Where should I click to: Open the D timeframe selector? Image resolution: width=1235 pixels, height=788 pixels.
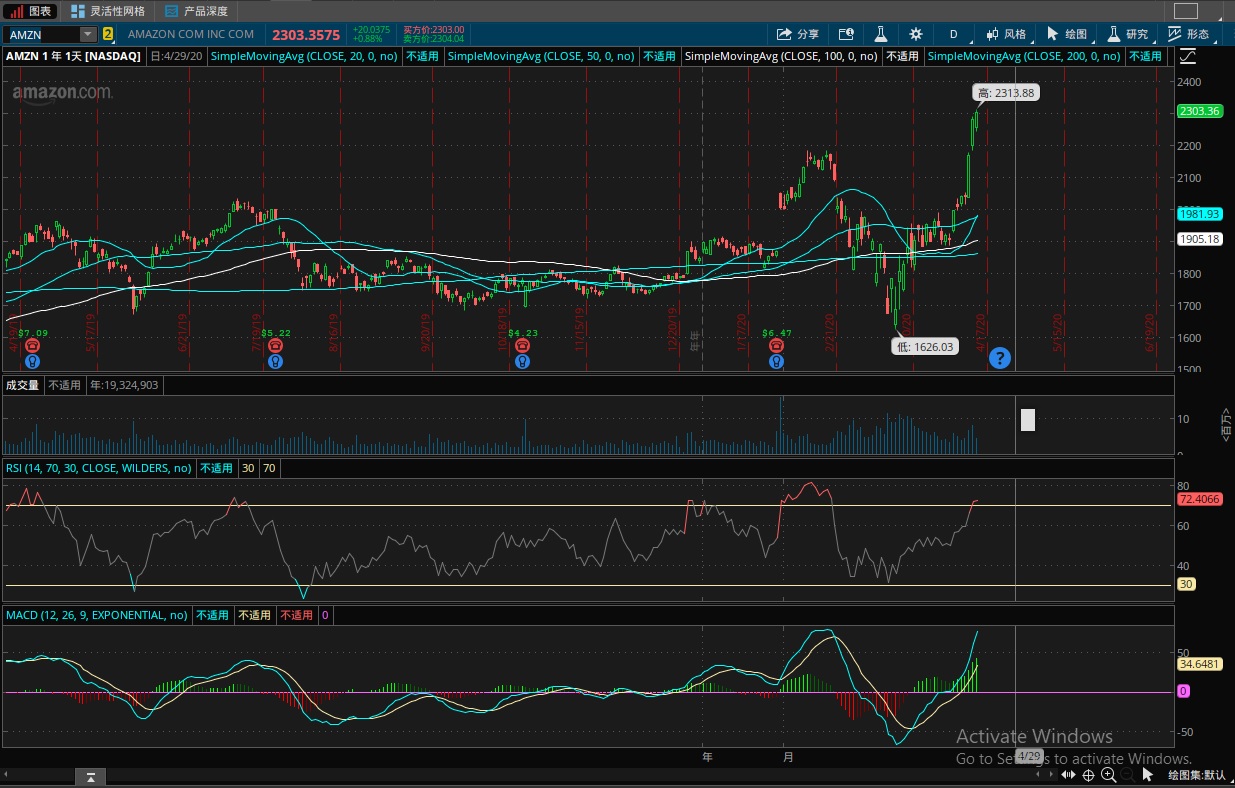pos(953,34)
